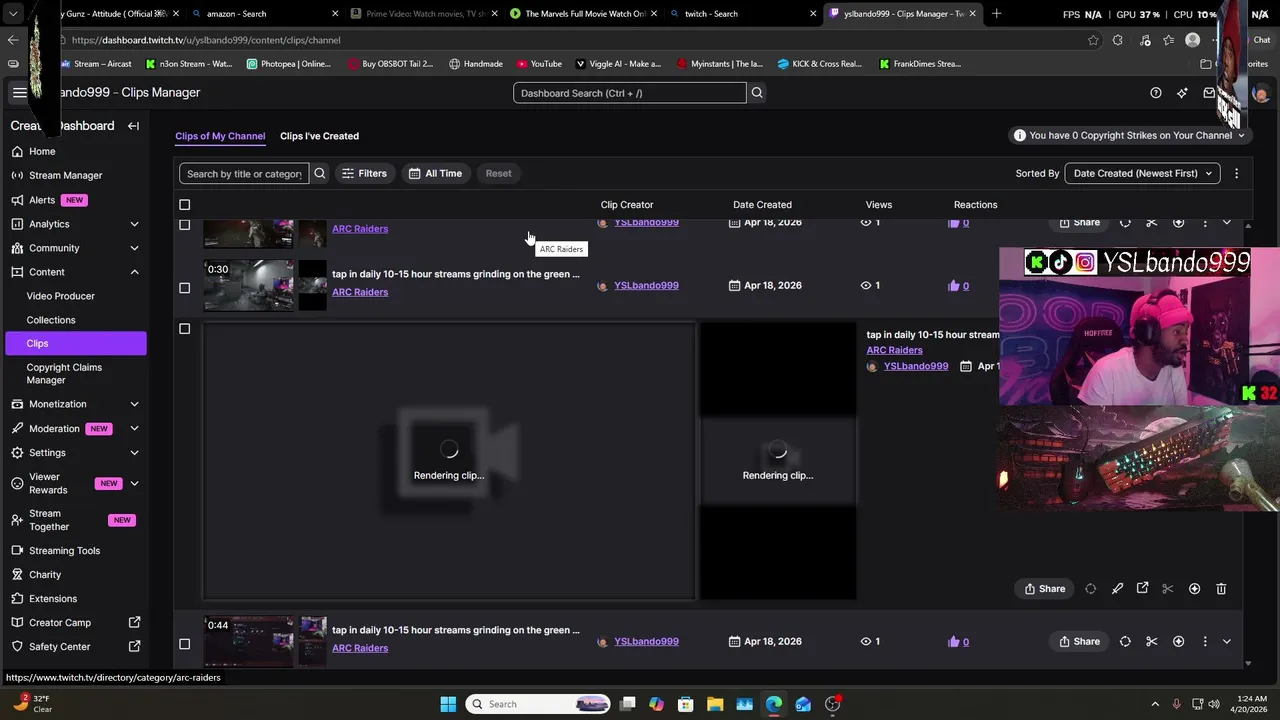Click the likes count on the 0:44 row
This screenshot has height=720, width=1280.
point(965,642)
